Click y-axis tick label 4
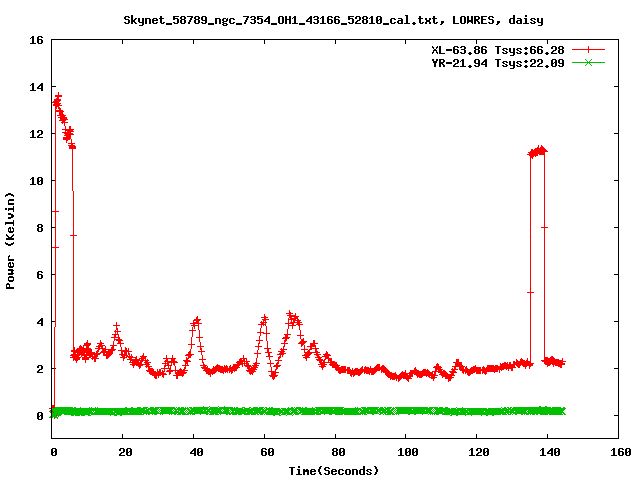The height and width of the screenshot is (480, 640). click(40, 322)
